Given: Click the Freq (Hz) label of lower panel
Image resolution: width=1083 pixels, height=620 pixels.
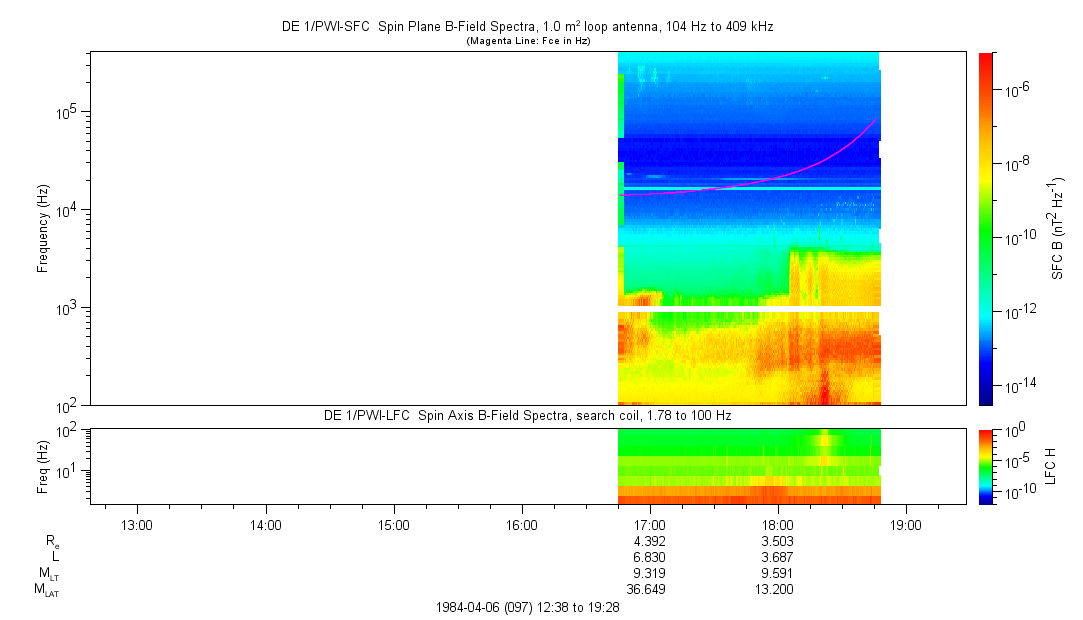Looking at the screenshot, I should [43, 465].
